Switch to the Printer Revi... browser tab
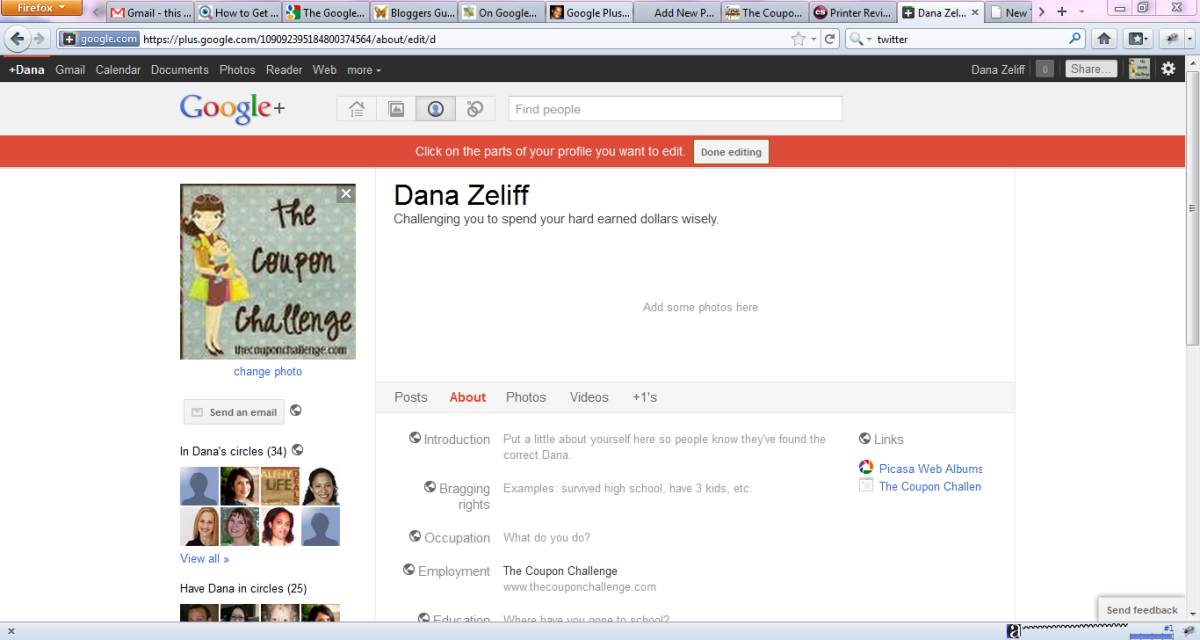The height and width of the screenshot is (640, 1200). 852,13
